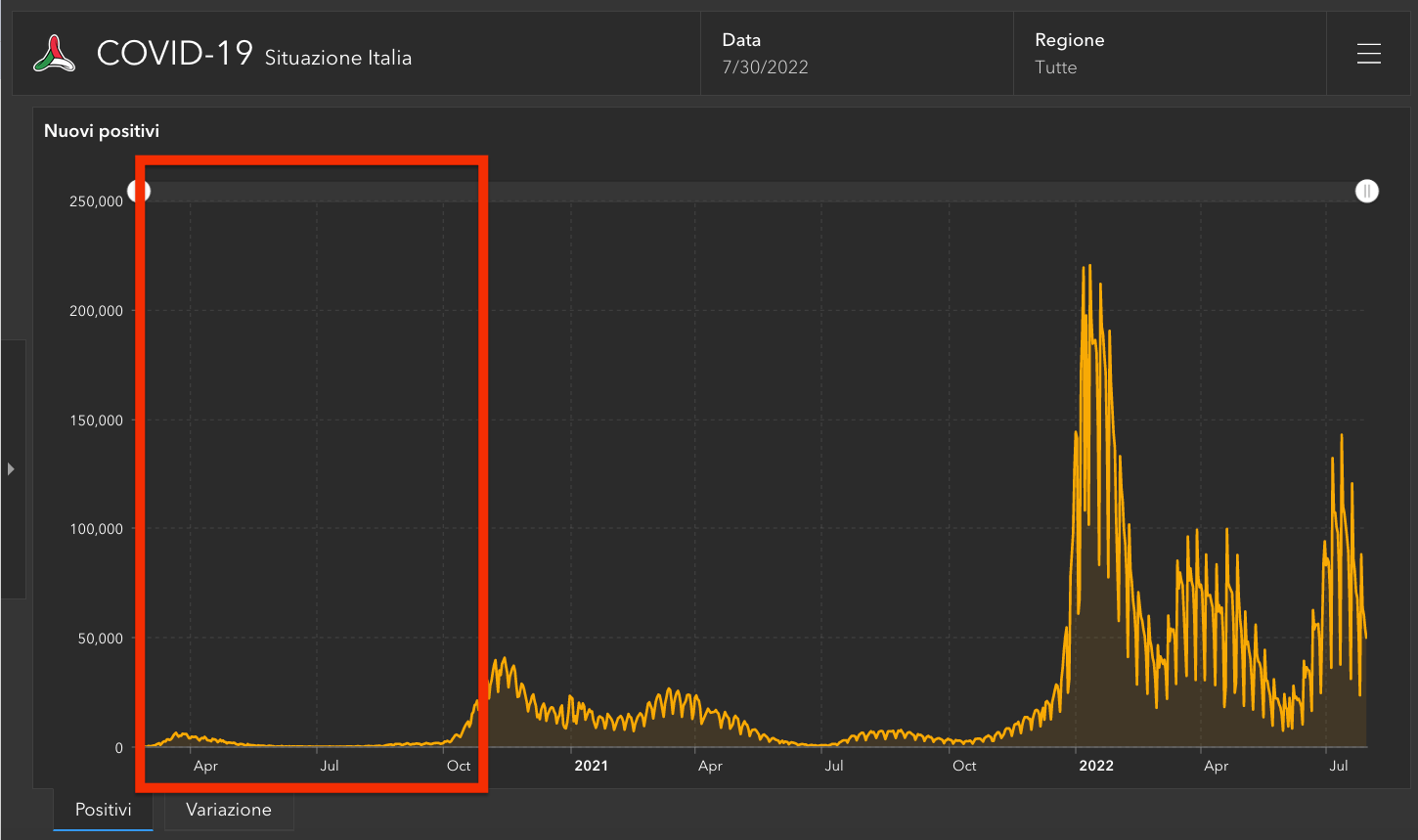
Task: Open the Regione filter showing Tutte
Action: pos(1169,54)
